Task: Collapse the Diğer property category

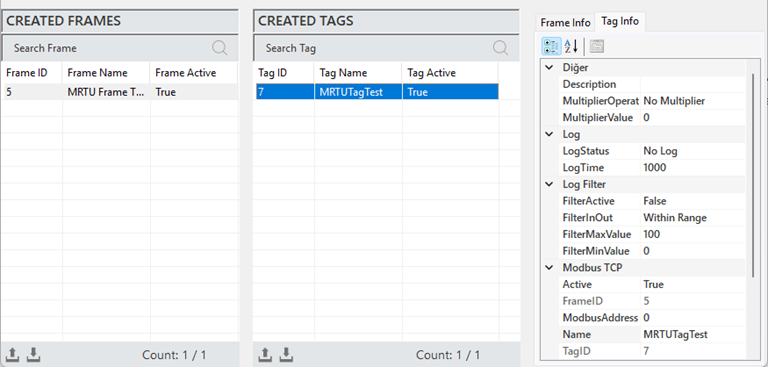Action: [x=550, y=68]
